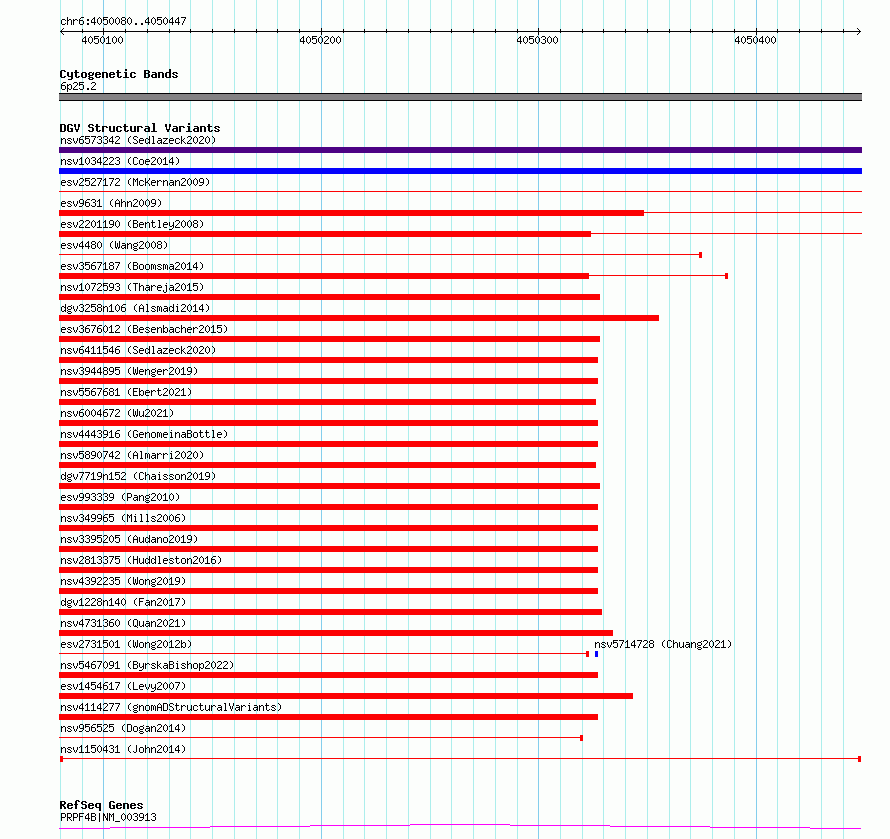Open variant esv4480 (Wang2008)

[x=114, y=245]
